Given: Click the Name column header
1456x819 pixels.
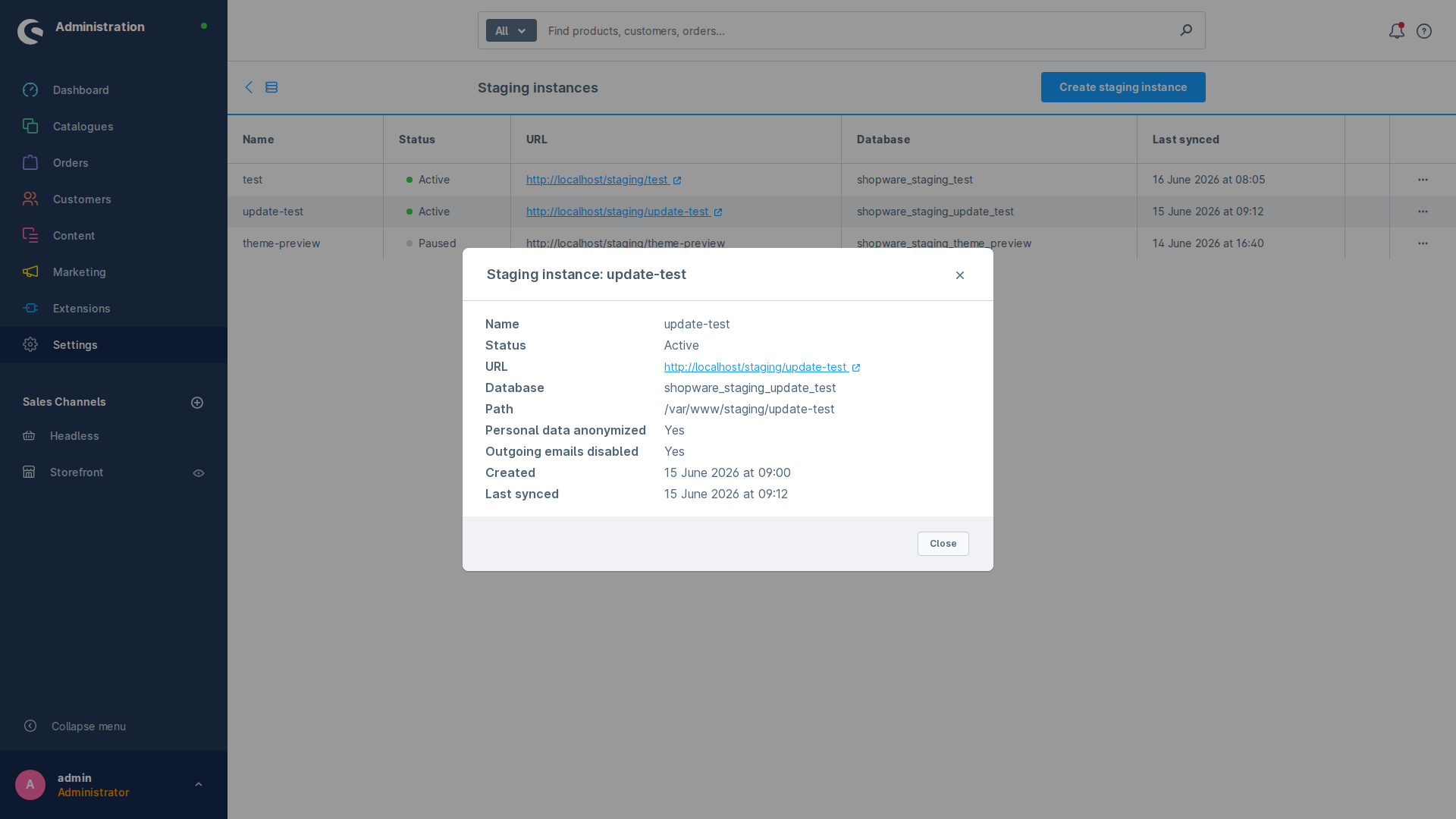Looking at the screenshot, I should coord(306,140).
